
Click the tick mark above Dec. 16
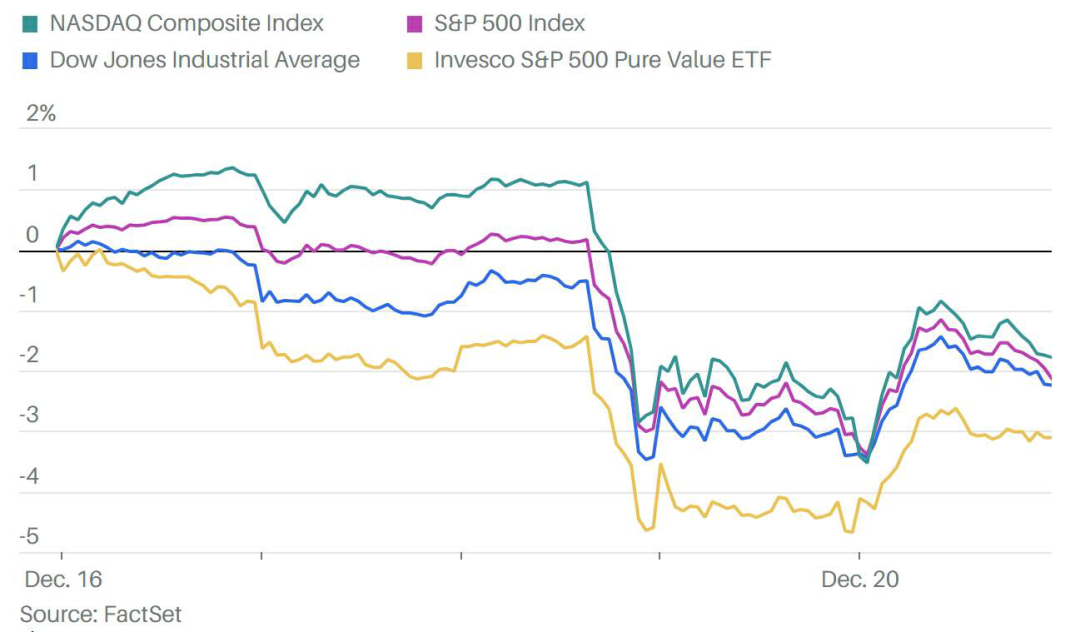point(62,555)
